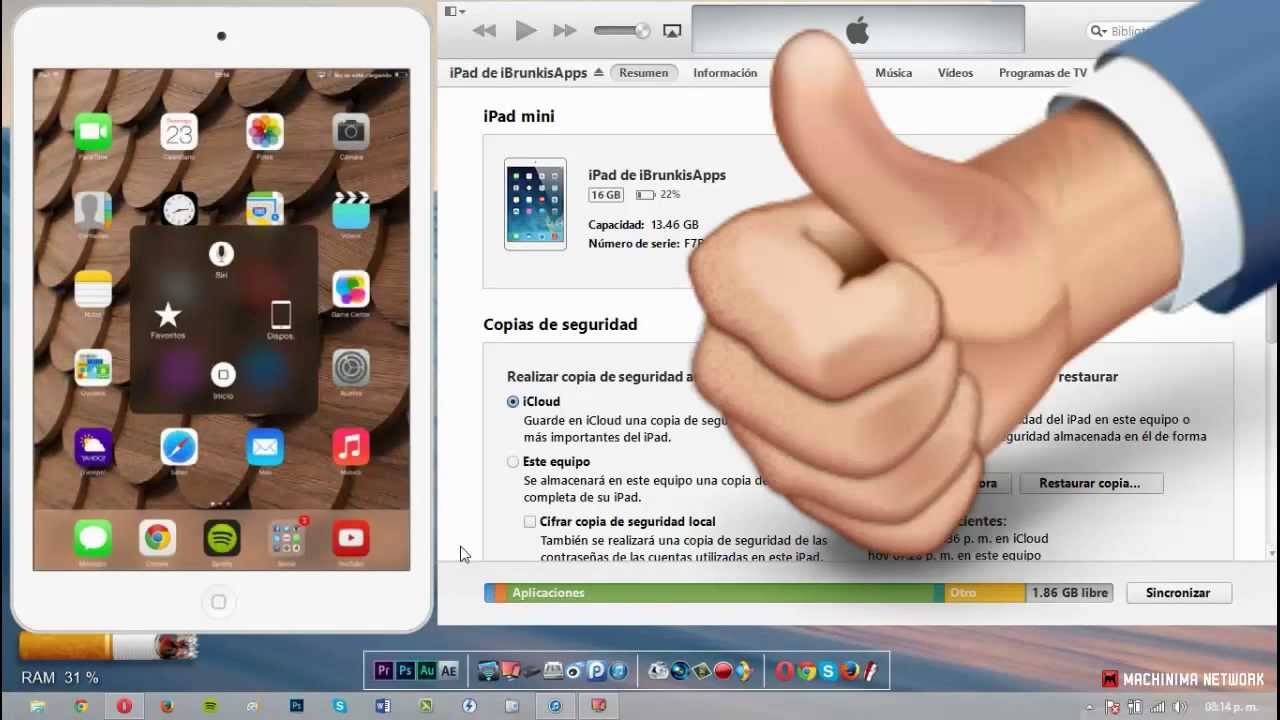Image resolution: width=1280 pixels, height=720 pixels.
Task: Open Messages in the iPad dock
Action: point(93,538)
